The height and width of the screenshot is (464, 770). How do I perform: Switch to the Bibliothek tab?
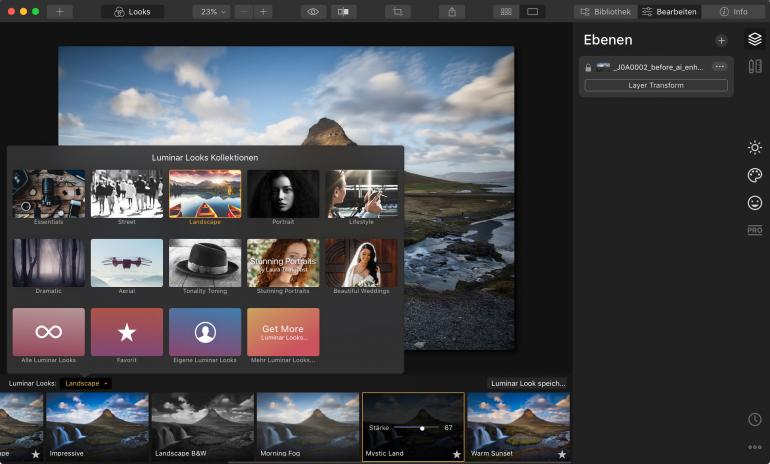click(x=605, y=12)
